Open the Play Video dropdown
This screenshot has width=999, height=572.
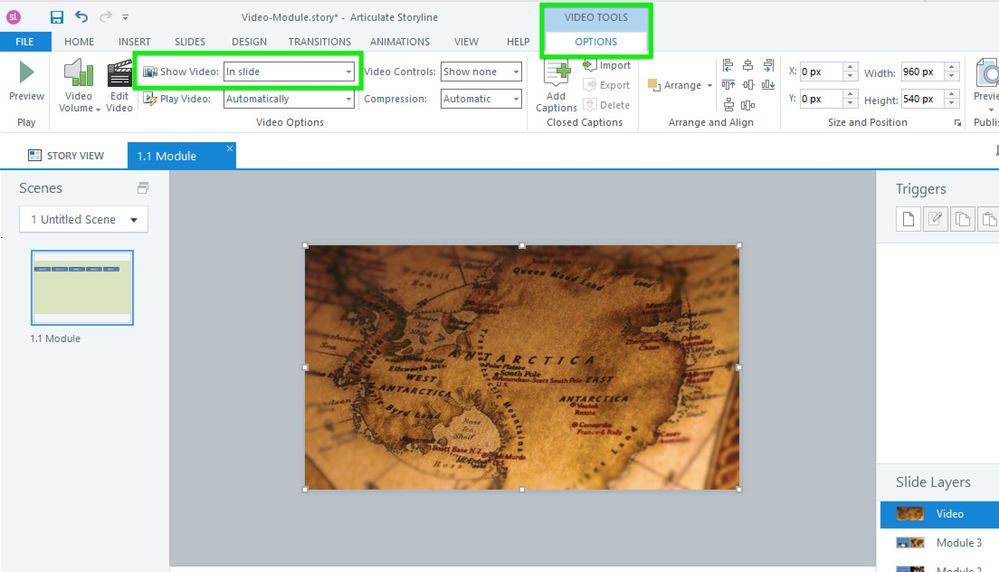(x=289, y=99)
